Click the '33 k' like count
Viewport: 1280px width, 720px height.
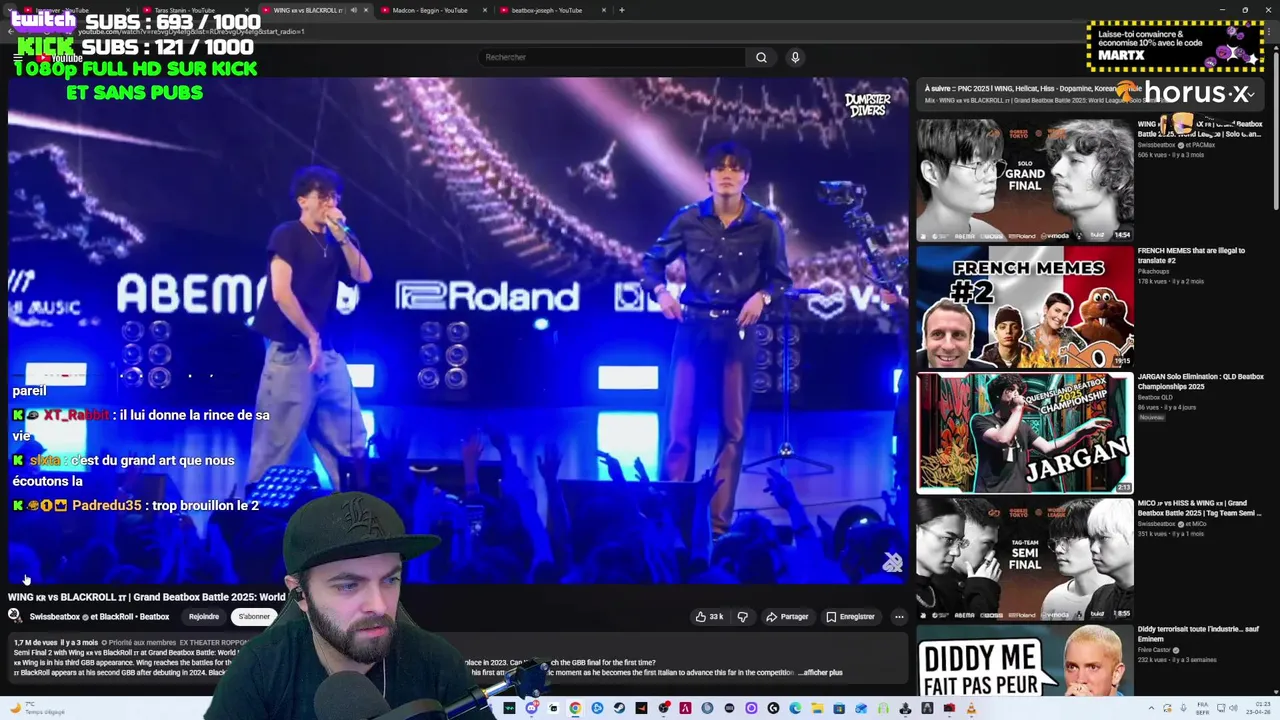tap(716, 617)
